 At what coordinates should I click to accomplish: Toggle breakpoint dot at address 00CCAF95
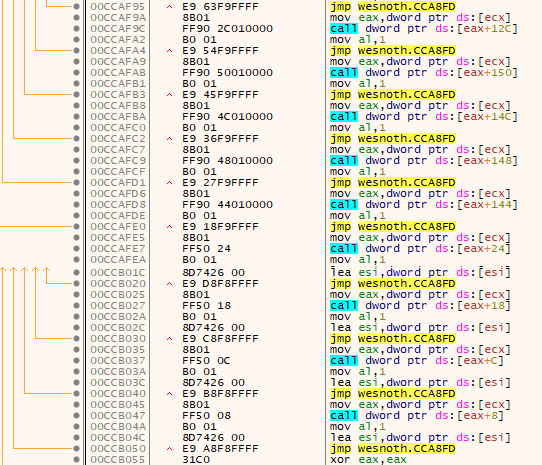coord(76,7)
